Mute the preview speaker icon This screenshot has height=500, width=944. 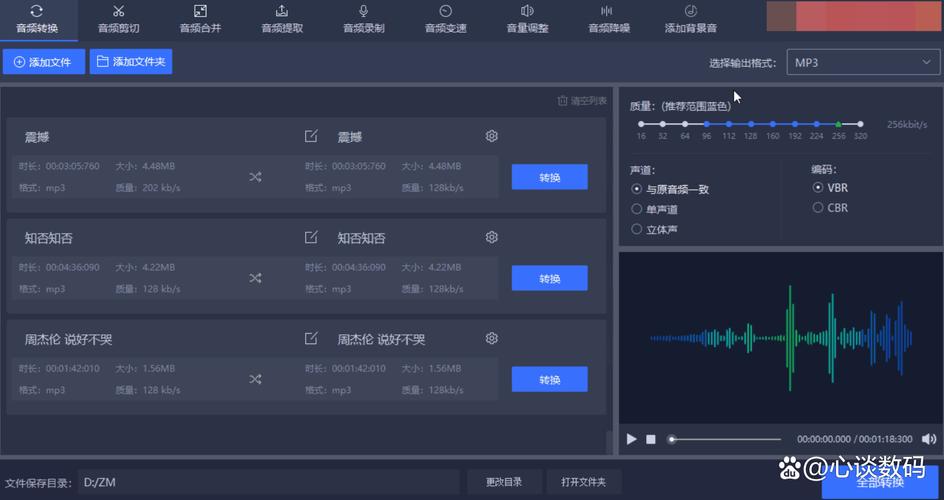(x=928, y=439)
